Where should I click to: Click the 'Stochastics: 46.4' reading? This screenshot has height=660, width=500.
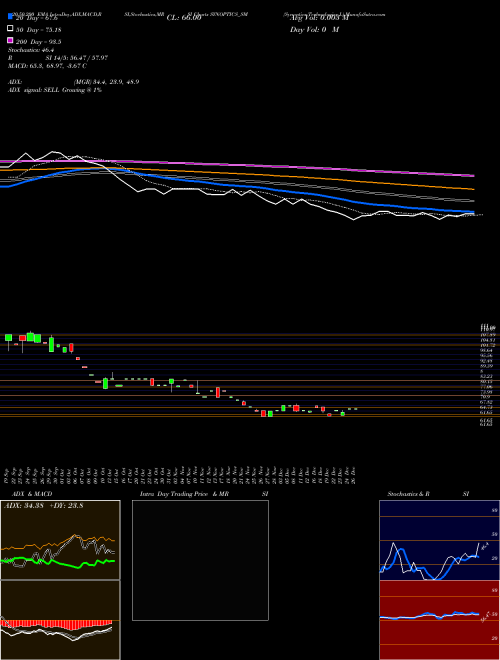pos(29,50)
